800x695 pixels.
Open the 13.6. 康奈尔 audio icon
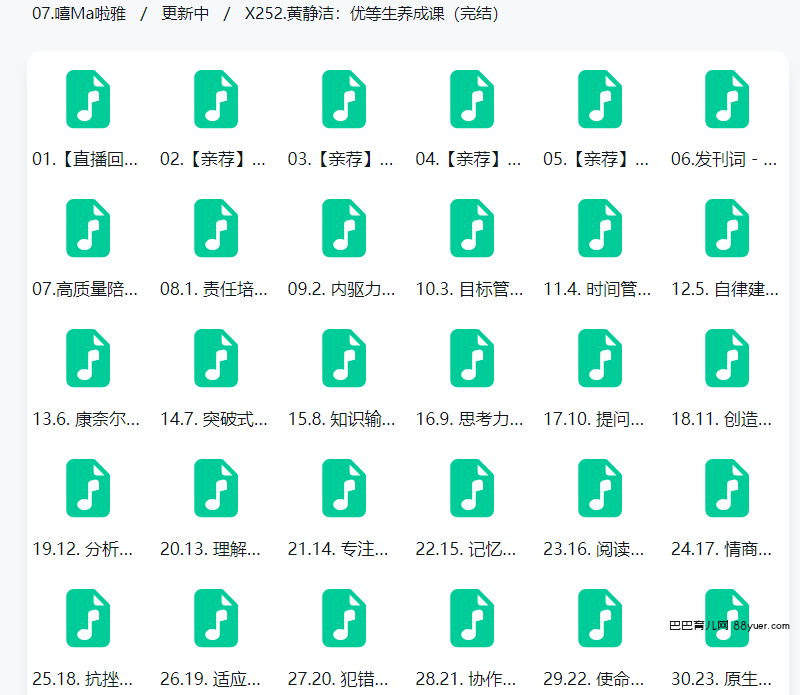tap(88, 358)
